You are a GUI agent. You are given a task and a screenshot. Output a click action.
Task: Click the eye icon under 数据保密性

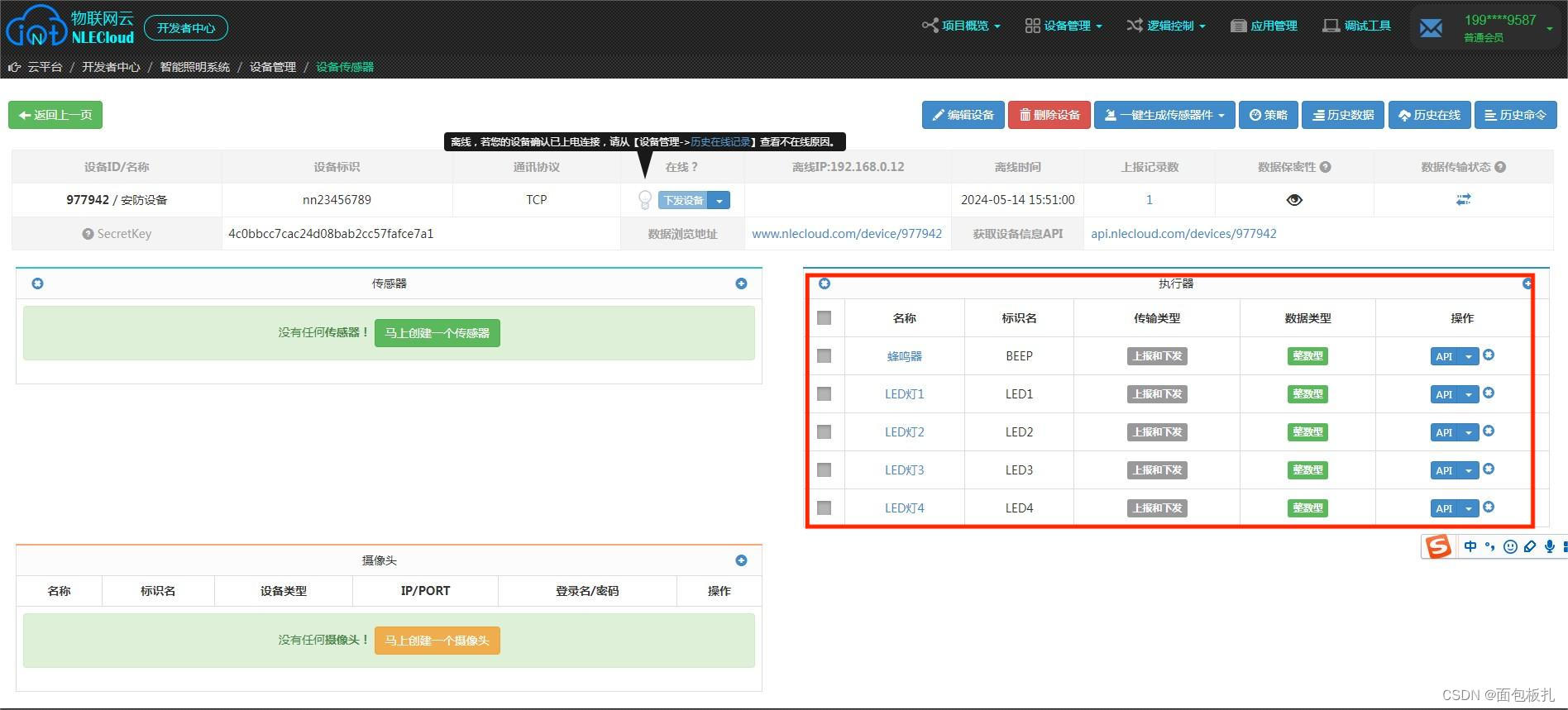pyautogui.click(x=1294, y=200)
